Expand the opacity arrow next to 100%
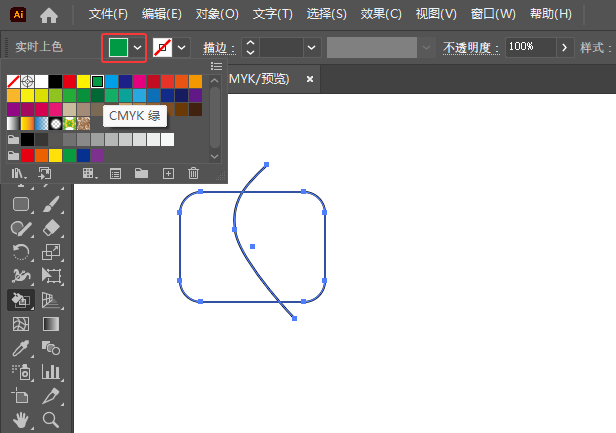 point(565,48)
